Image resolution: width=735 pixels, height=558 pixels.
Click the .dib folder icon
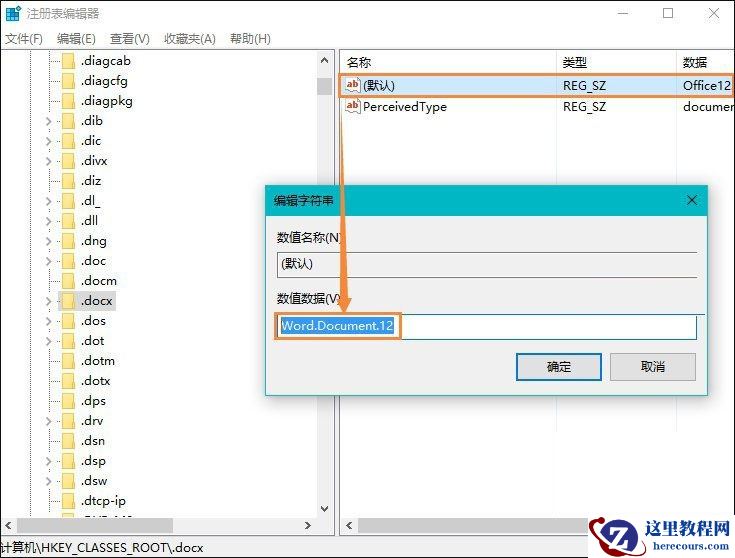(x=68, y=121)
